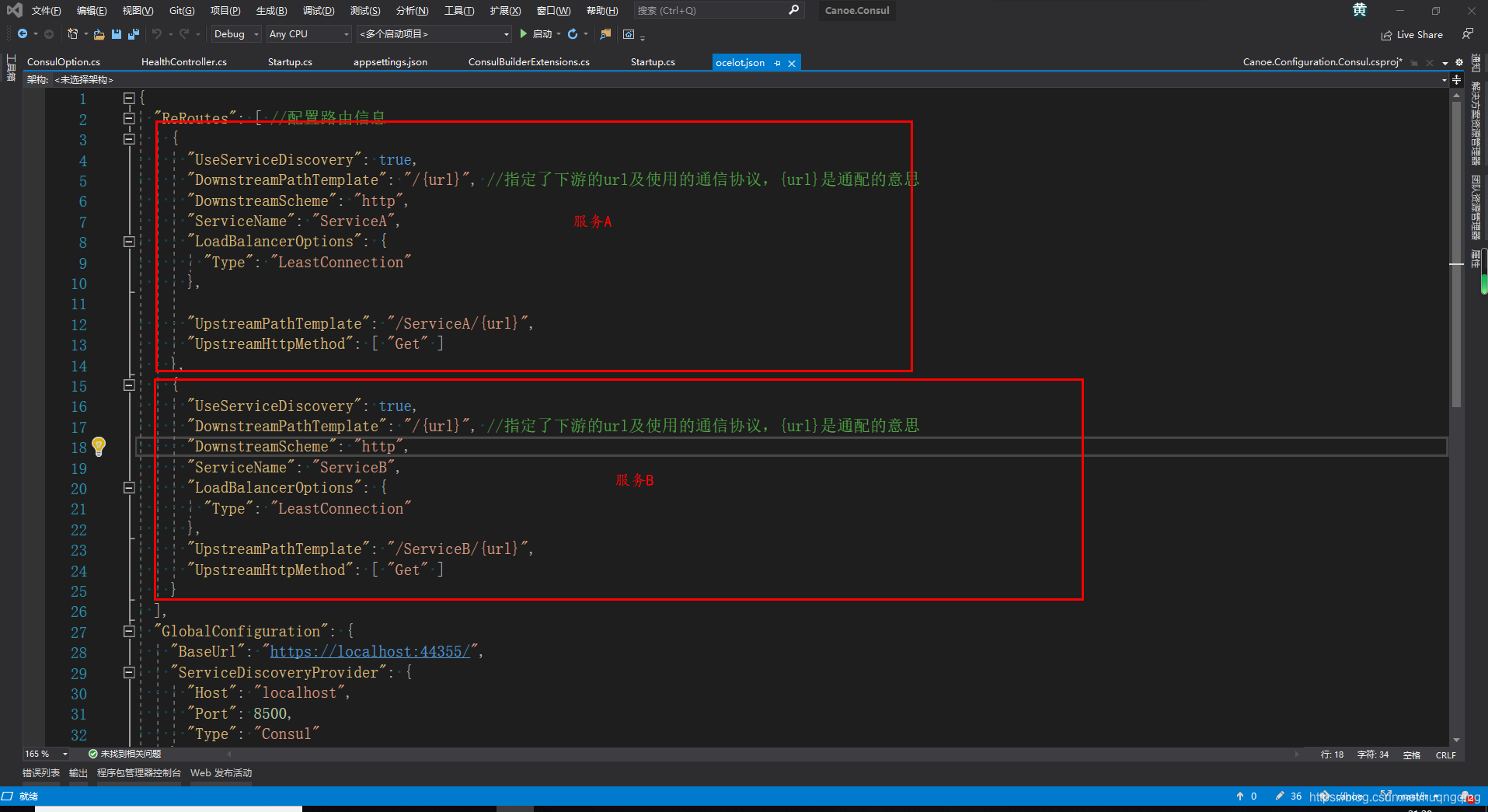Open the multiple startup projects dropdown
Image resolution: width=1488 pixels, height=812 pixels.
(434, 34)
